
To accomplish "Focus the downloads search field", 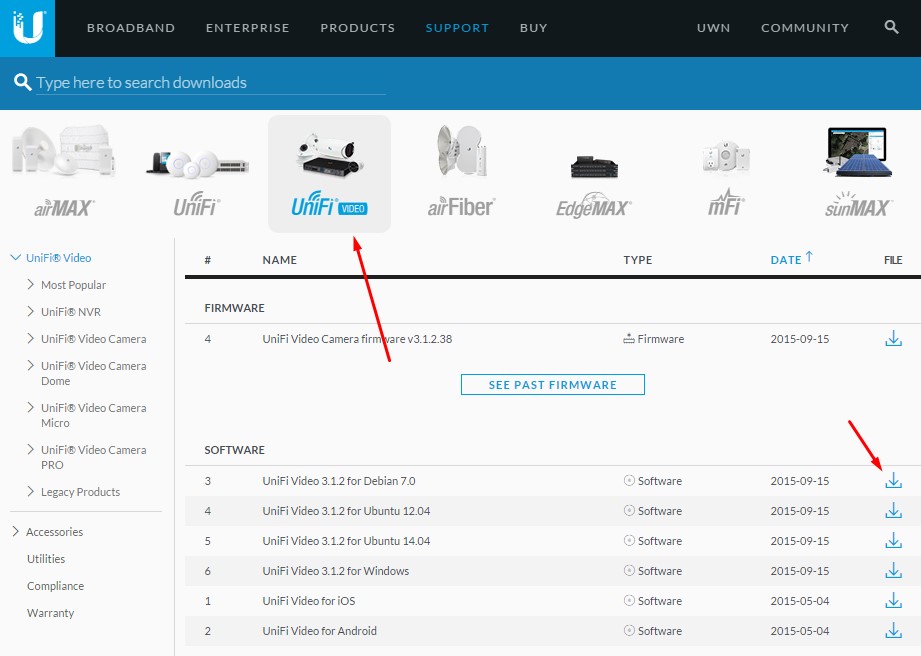I will [x=211, y=82].
